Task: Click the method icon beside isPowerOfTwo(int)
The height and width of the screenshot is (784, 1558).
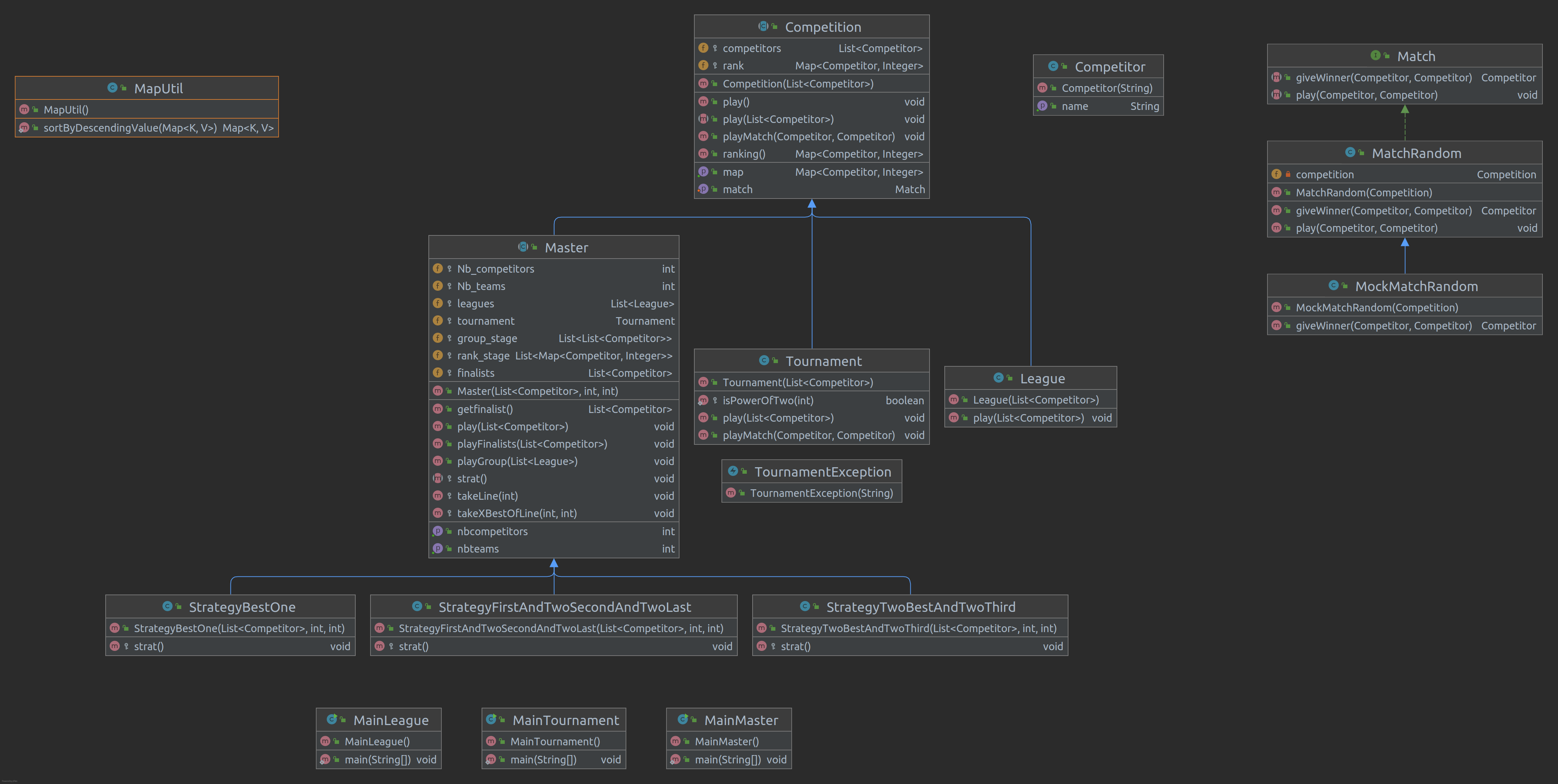Action: click(x=703, y=400)
